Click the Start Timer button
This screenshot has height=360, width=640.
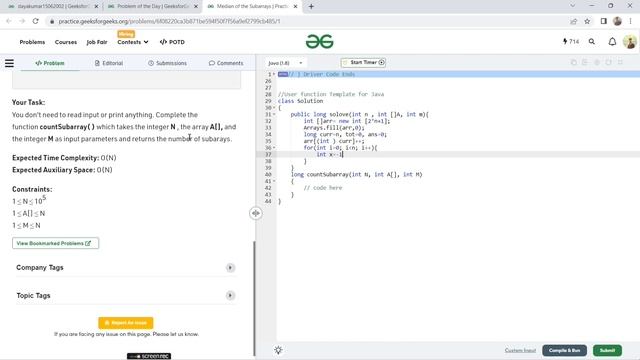coord(363,62)
